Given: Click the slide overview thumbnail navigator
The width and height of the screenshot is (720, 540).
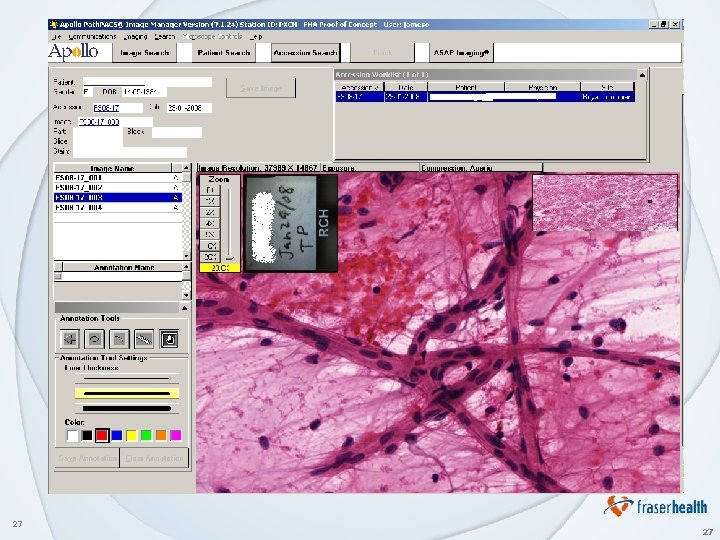Looking at the screenshot, I should click(x=605, y=202).
